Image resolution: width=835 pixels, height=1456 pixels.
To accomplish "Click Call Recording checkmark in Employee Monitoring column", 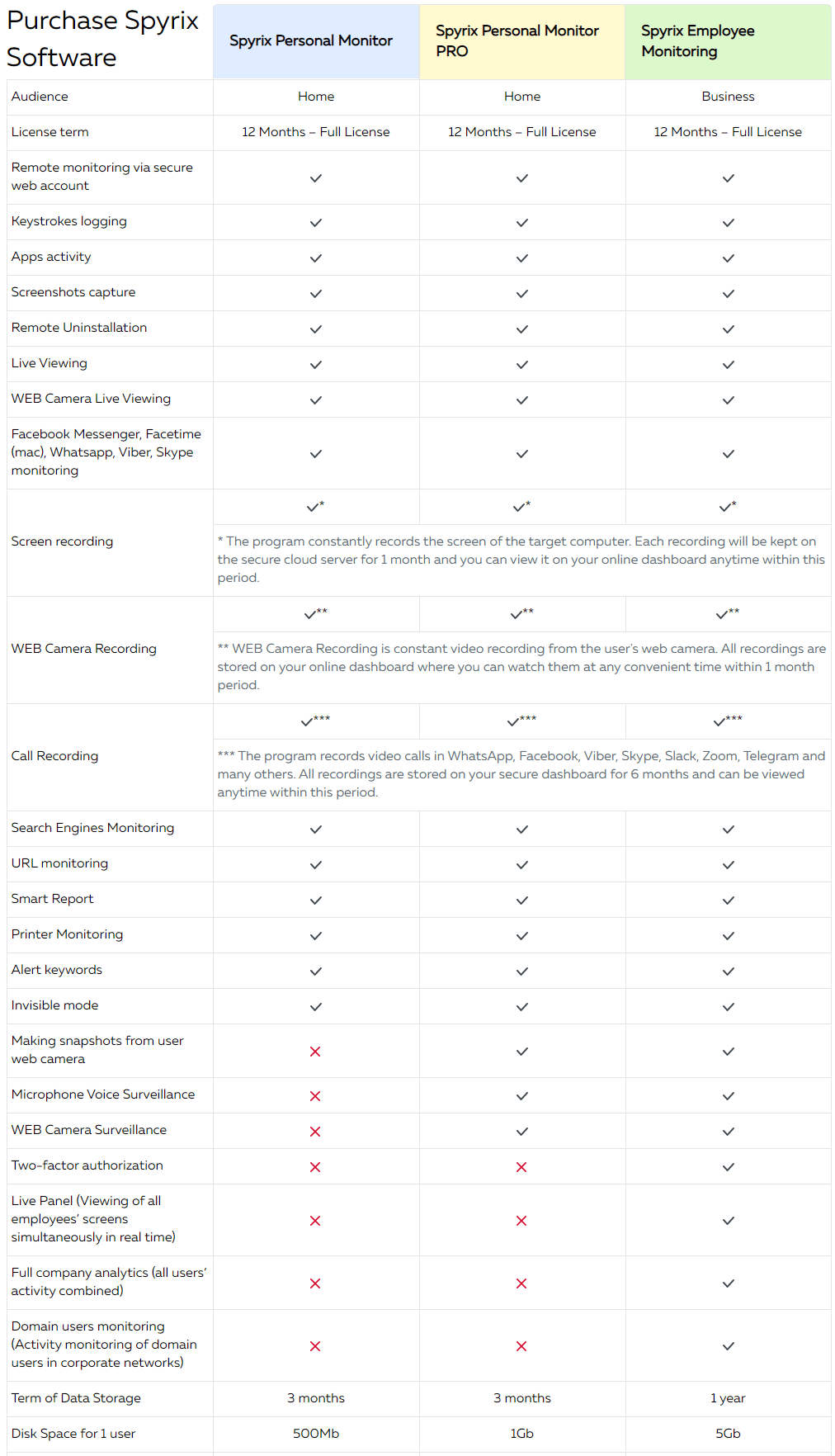I will tap(727, 721).
